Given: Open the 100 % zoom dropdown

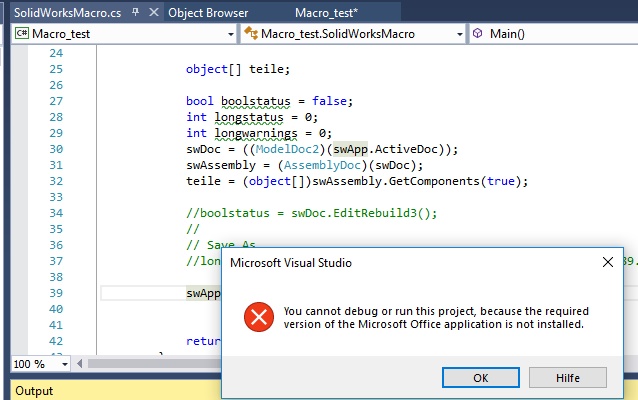Looking at the screenshot, I should [x=65, y=364].
